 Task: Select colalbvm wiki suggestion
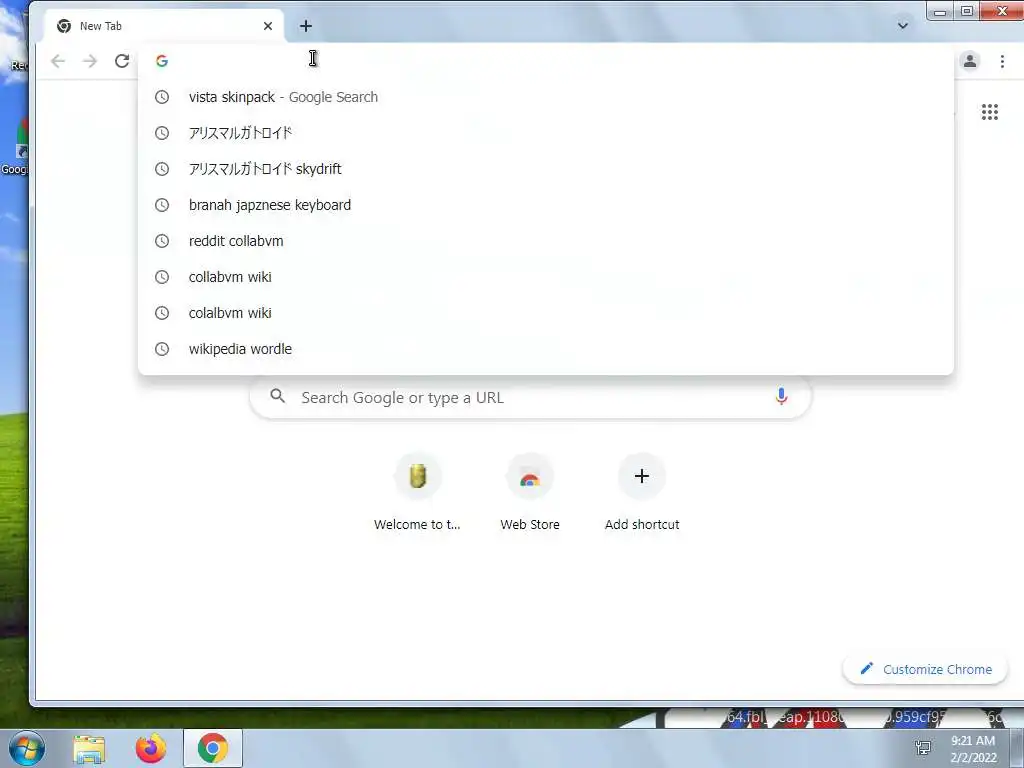tap(546, 313)
